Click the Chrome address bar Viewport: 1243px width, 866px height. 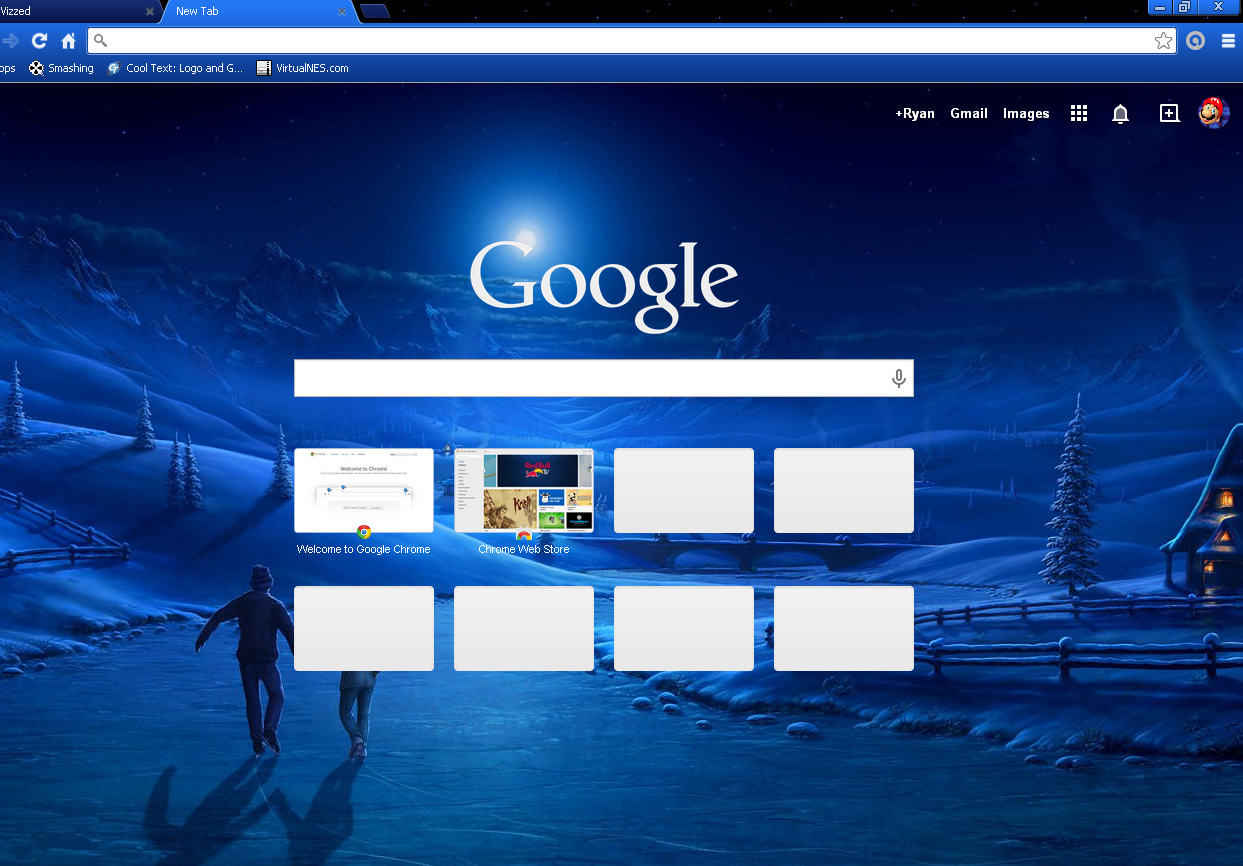click(x=632, y=41)
